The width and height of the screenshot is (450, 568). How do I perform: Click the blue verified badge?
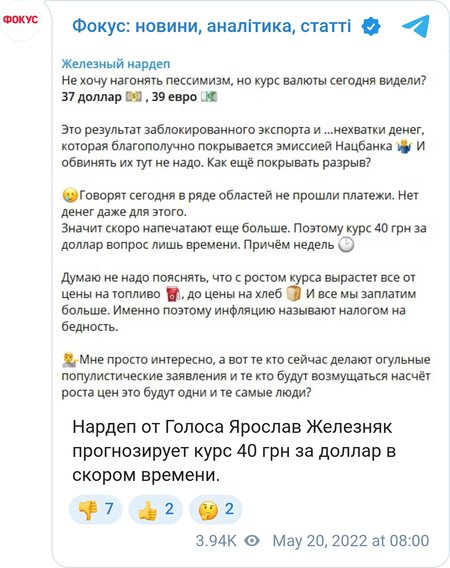click(371, 26)
